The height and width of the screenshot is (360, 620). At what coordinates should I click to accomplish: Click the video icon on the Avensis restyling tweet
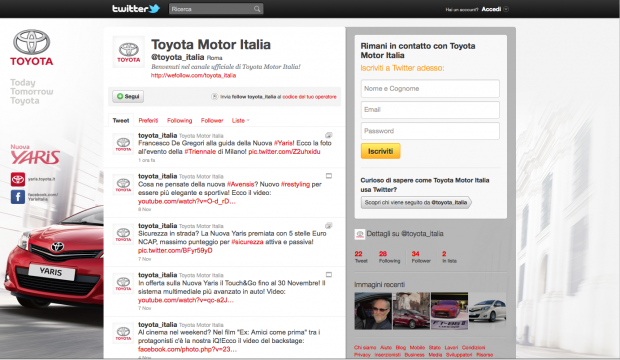329,176
